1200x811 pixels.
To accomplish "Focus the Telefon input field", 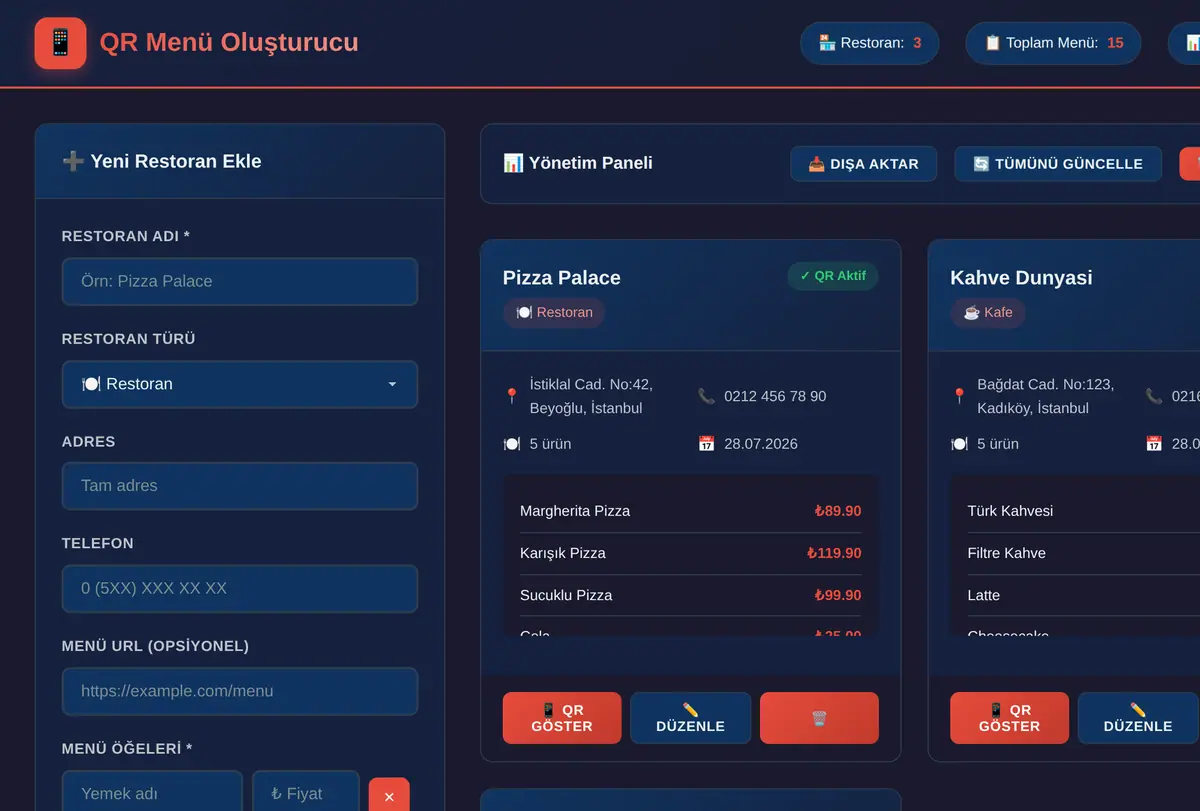I will [x=240, y=588].
